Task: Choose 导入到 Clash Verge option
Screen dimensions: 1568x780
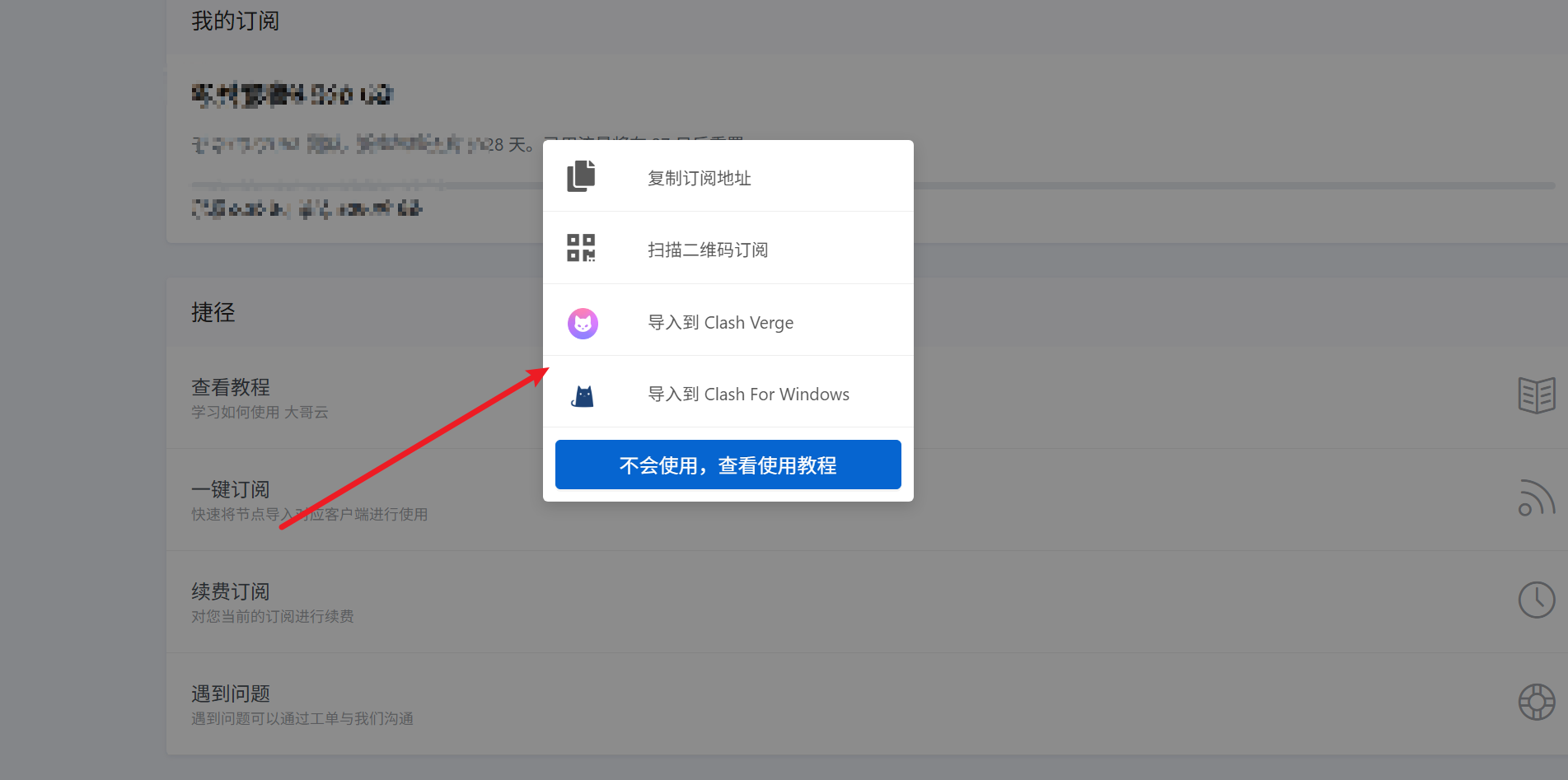Action: [728, 320]
